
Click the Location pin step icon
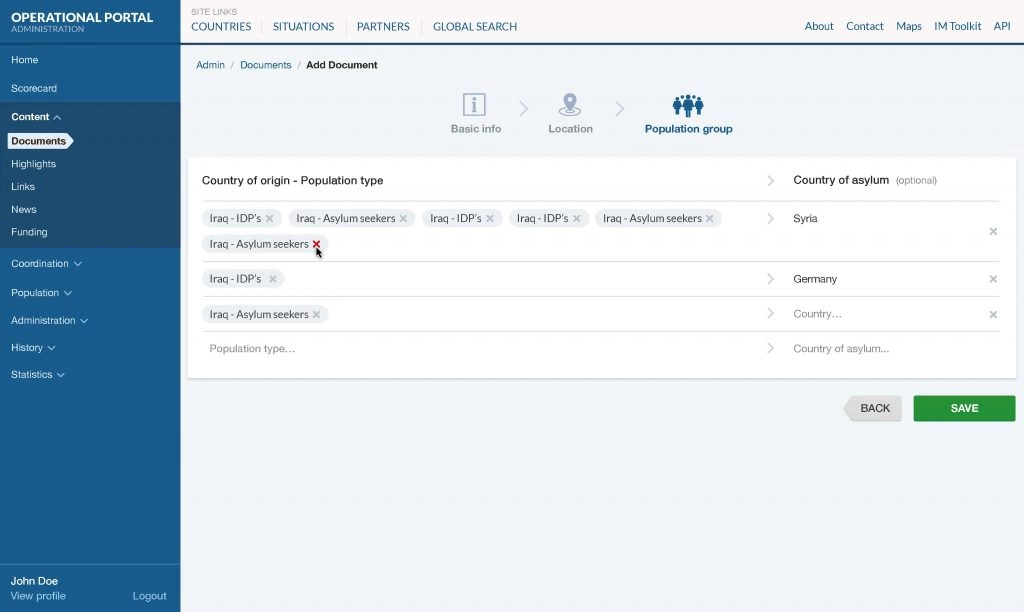point(570,105)
